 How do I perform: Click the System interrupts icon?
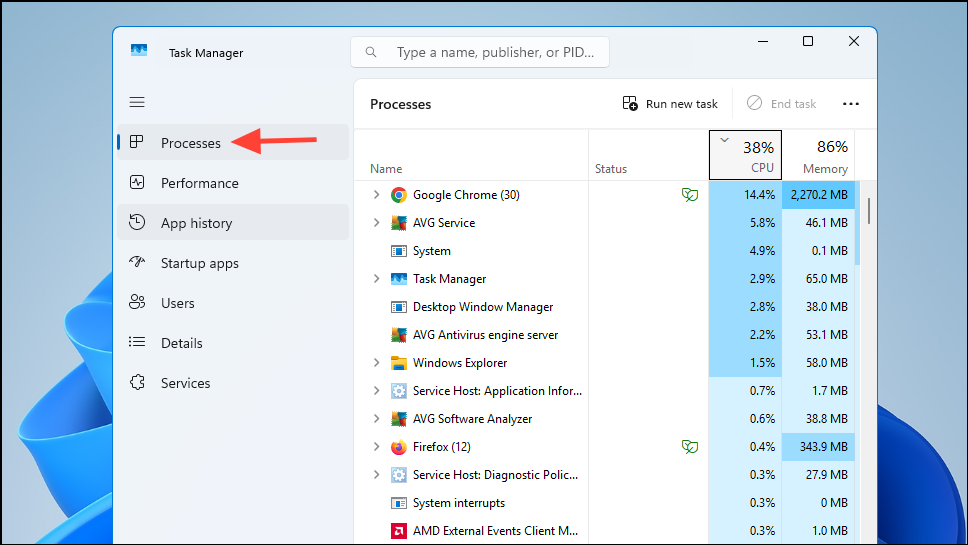tap(399, 503)
